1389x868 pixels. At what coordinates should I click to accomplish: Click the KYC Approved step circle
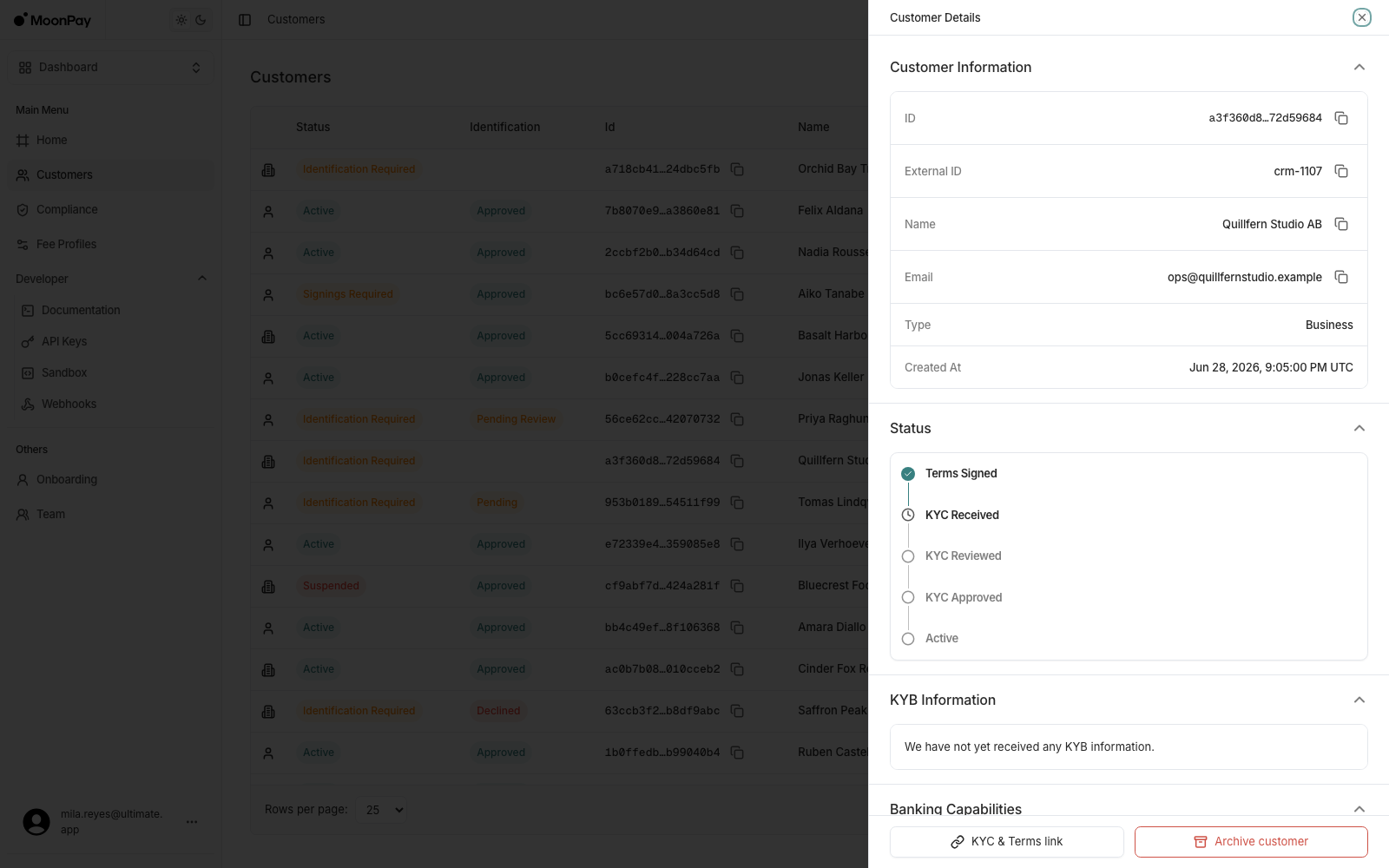(x=908, y=597)
